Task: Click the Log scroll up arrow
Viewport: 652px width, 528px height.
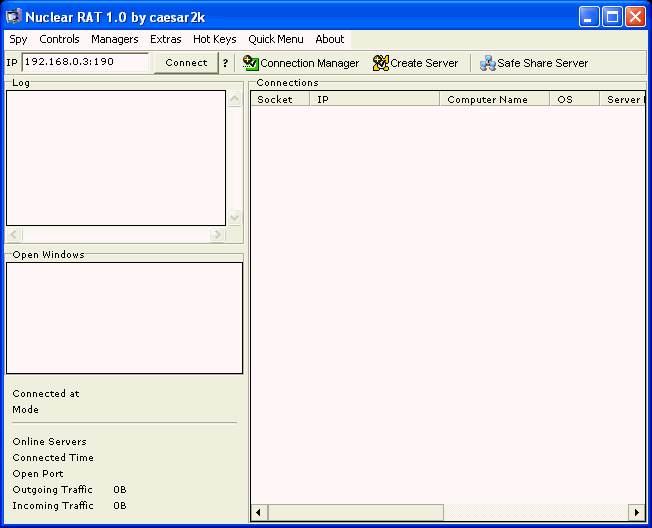Action: point(235,99)
